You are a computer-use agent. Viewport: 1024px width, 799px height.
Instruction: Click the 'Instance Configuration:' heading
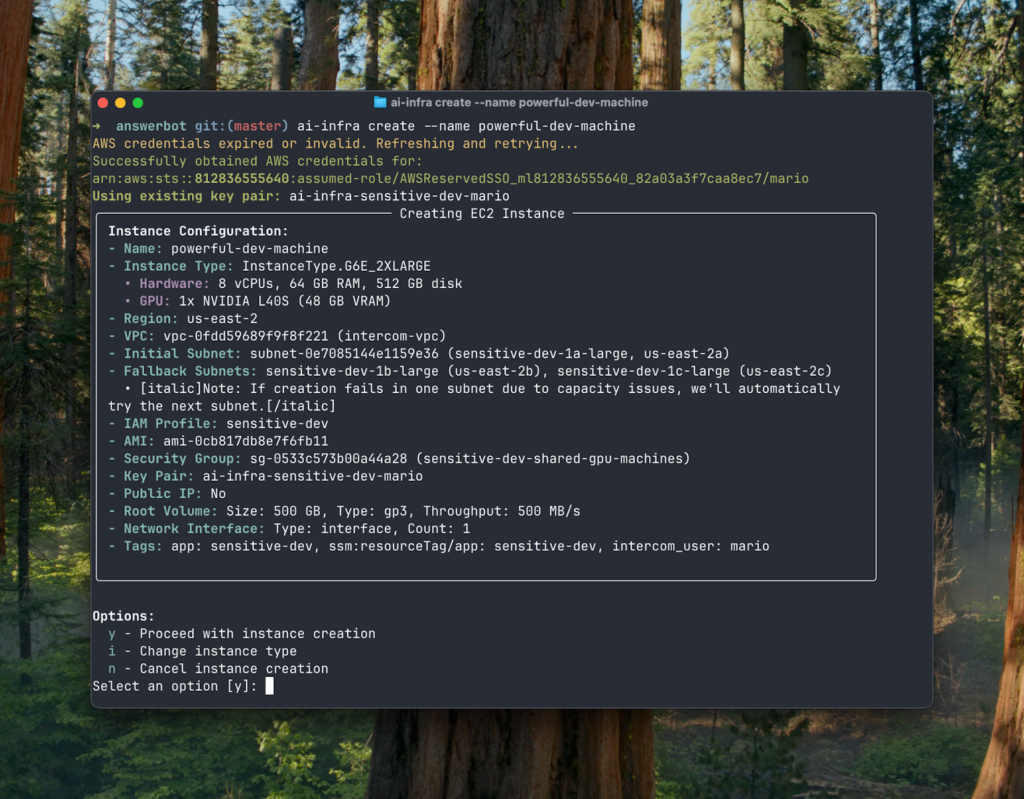coord(198,231)
